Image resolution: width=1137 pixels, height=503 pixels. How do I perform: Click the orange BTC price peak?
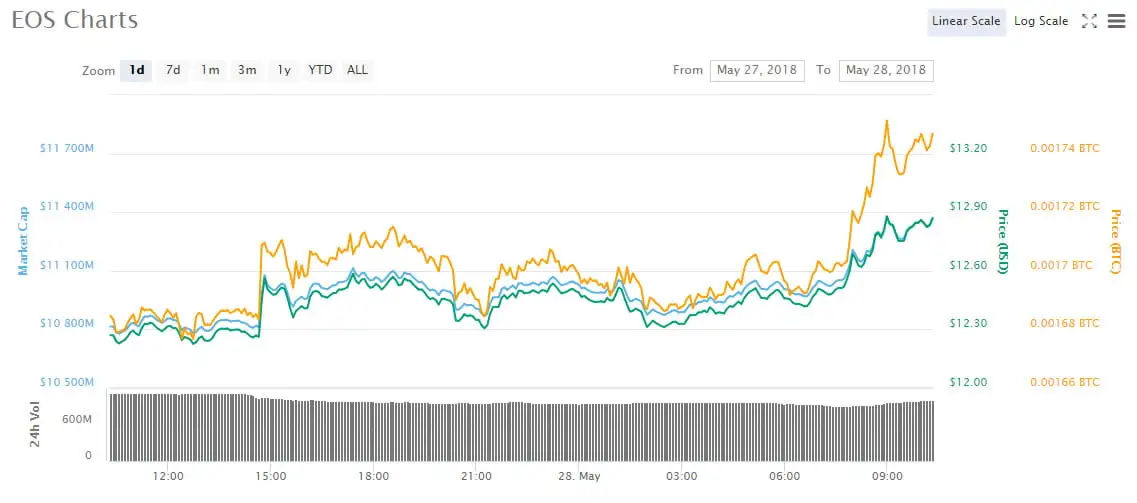(886, 122)
